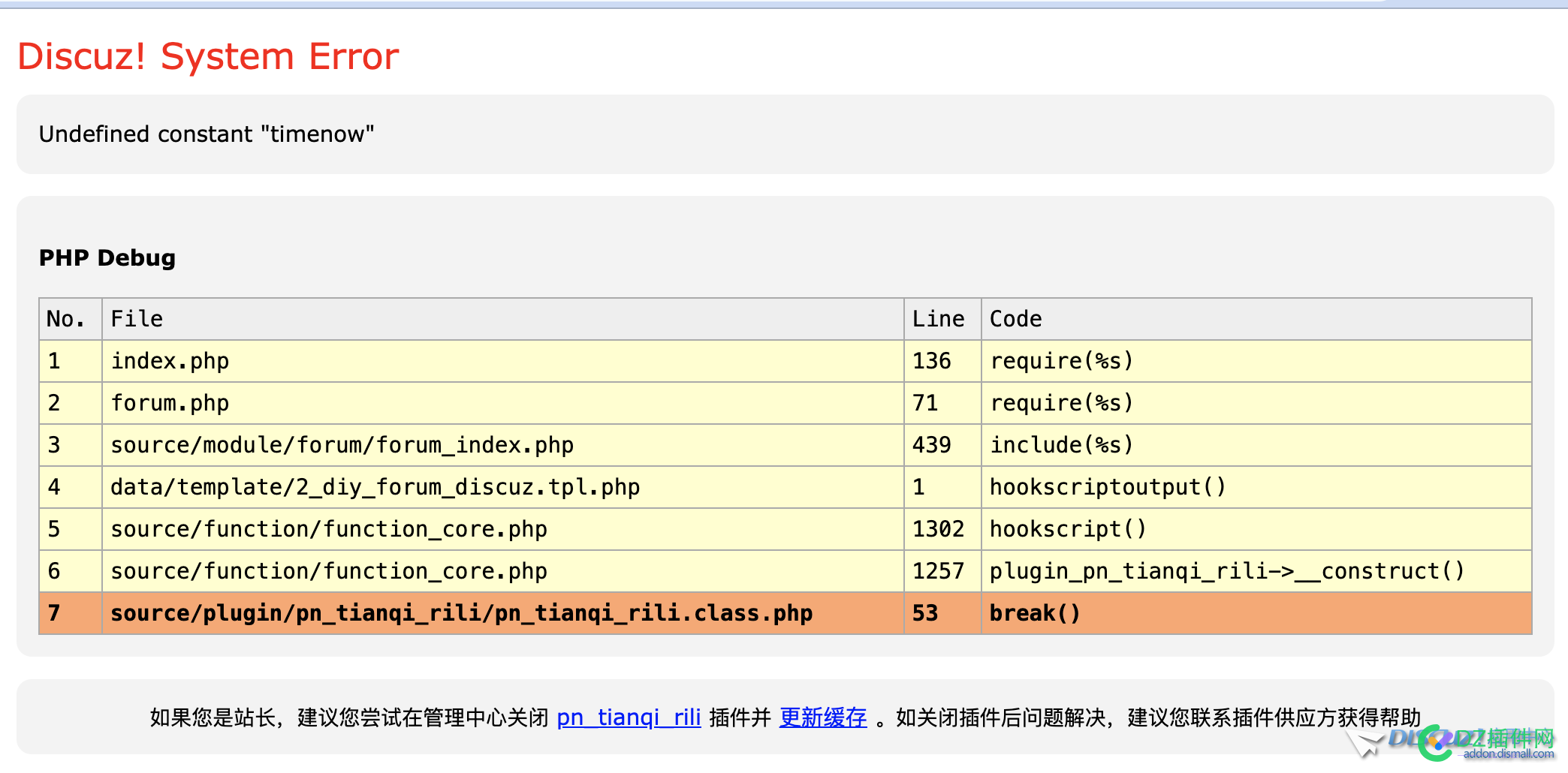
Task: Click the File column header
Action: coord(503,319)
